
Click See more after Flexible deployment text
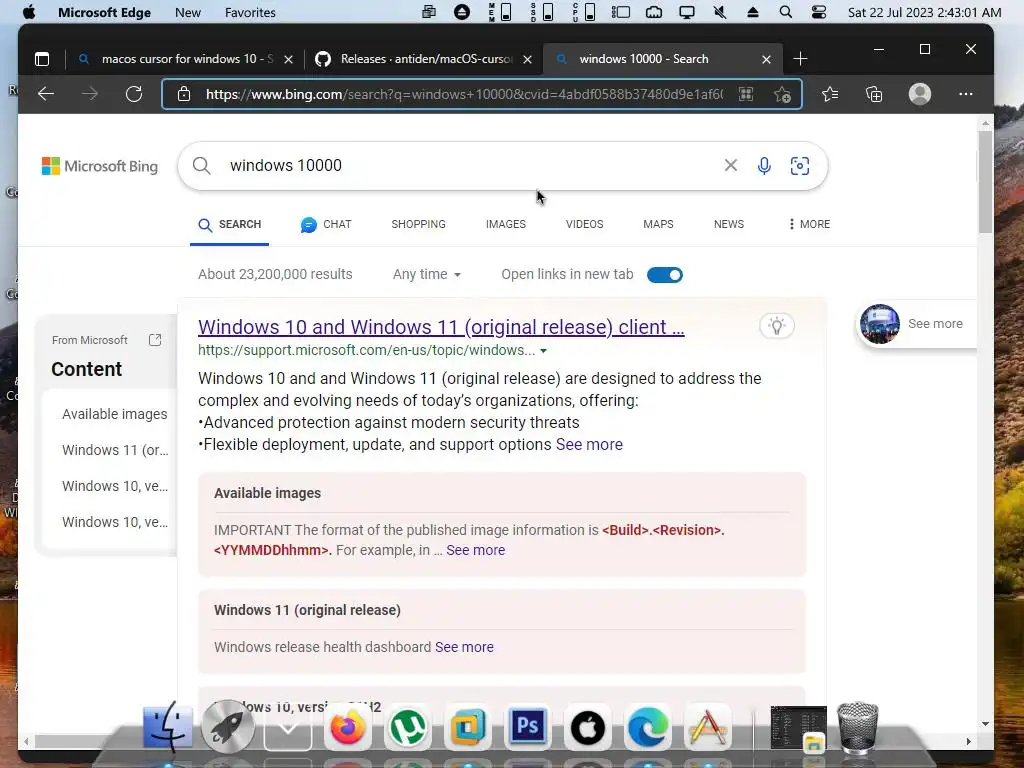589,445
